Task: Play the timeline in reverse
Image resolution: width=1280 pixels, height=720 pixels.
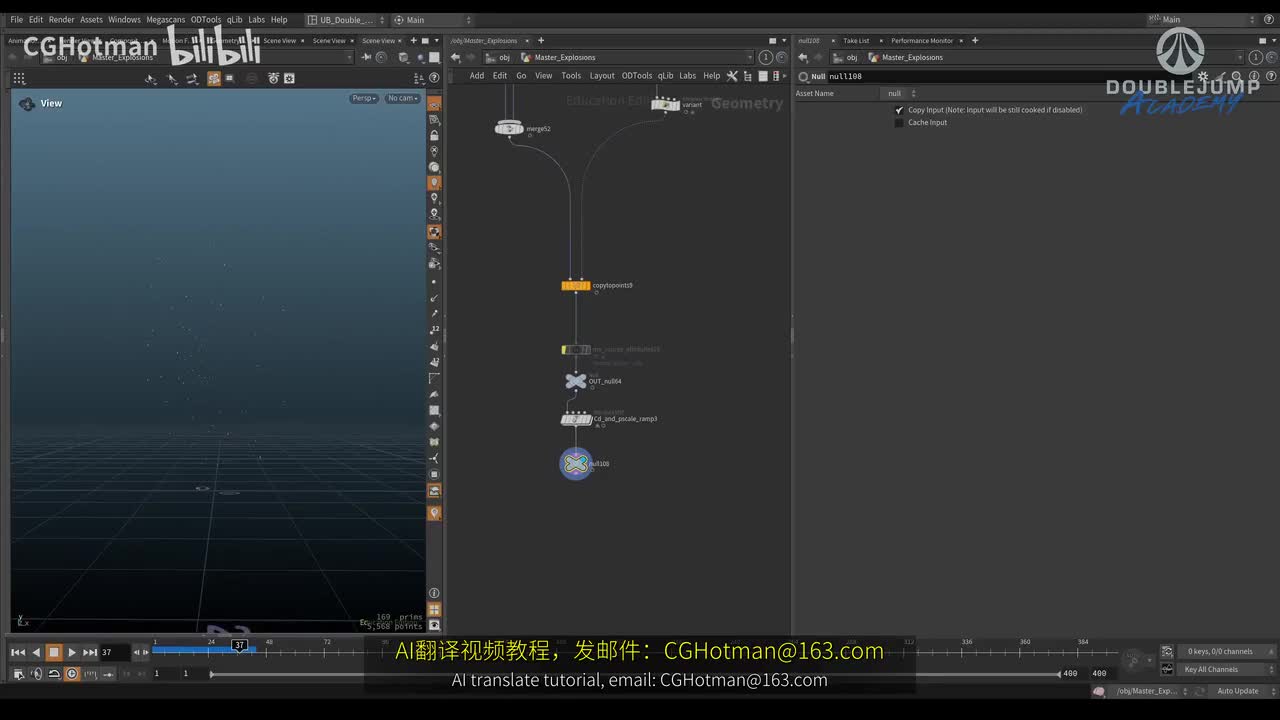Action: coord(36,652)
